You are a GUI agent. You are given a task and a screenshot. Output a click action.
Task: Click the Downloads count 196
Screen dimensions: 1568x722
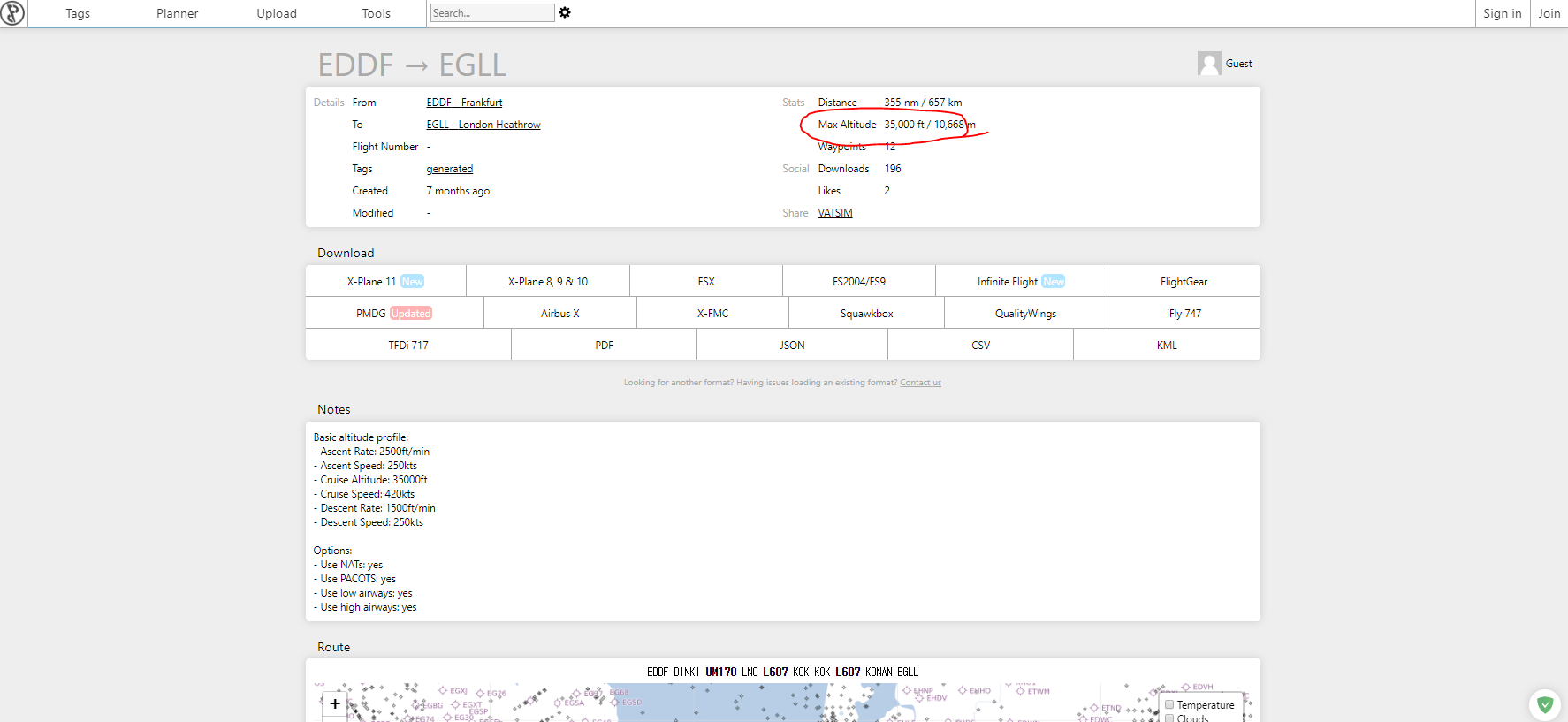tap(893, 169)
